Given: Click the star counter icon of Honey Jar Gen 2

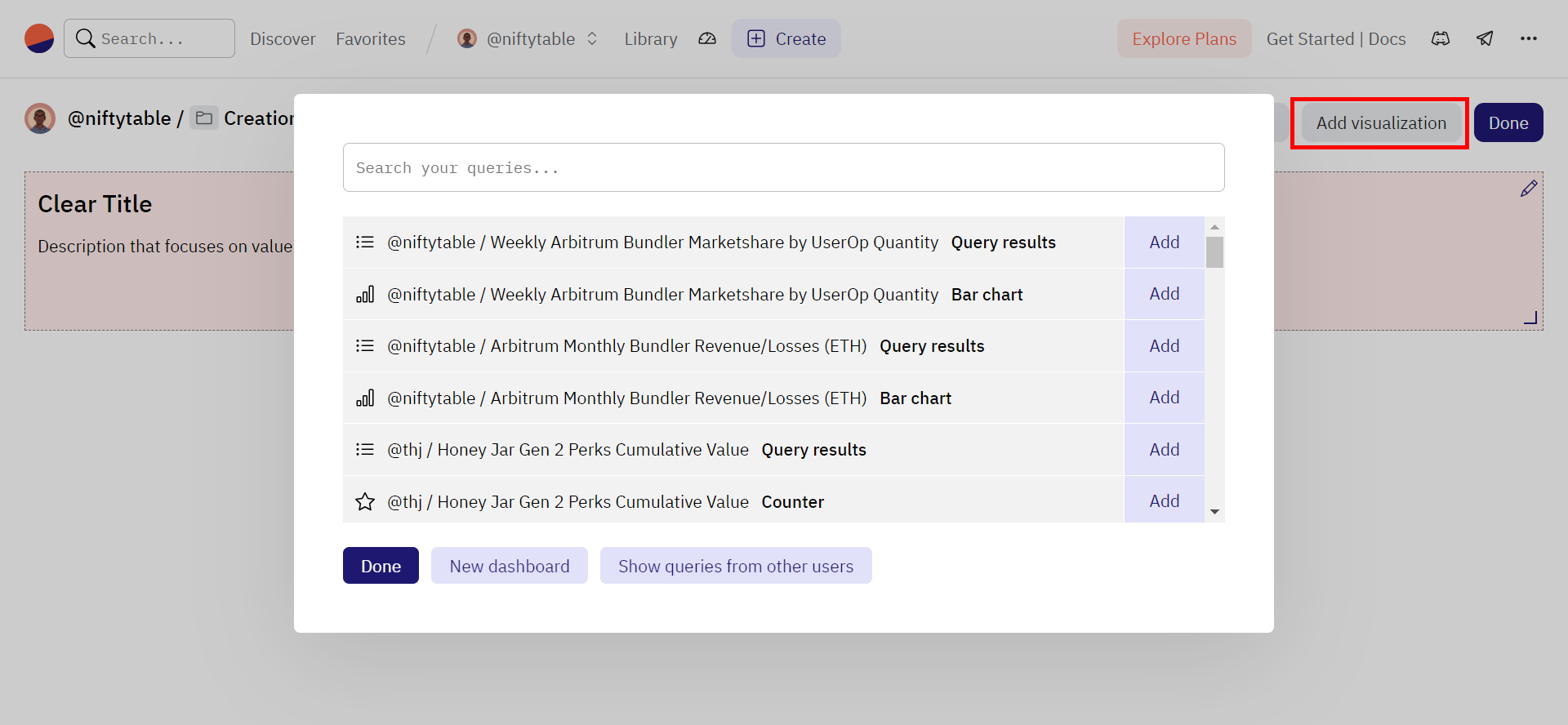Looking at the screenshot, I should tap(365, 501).
